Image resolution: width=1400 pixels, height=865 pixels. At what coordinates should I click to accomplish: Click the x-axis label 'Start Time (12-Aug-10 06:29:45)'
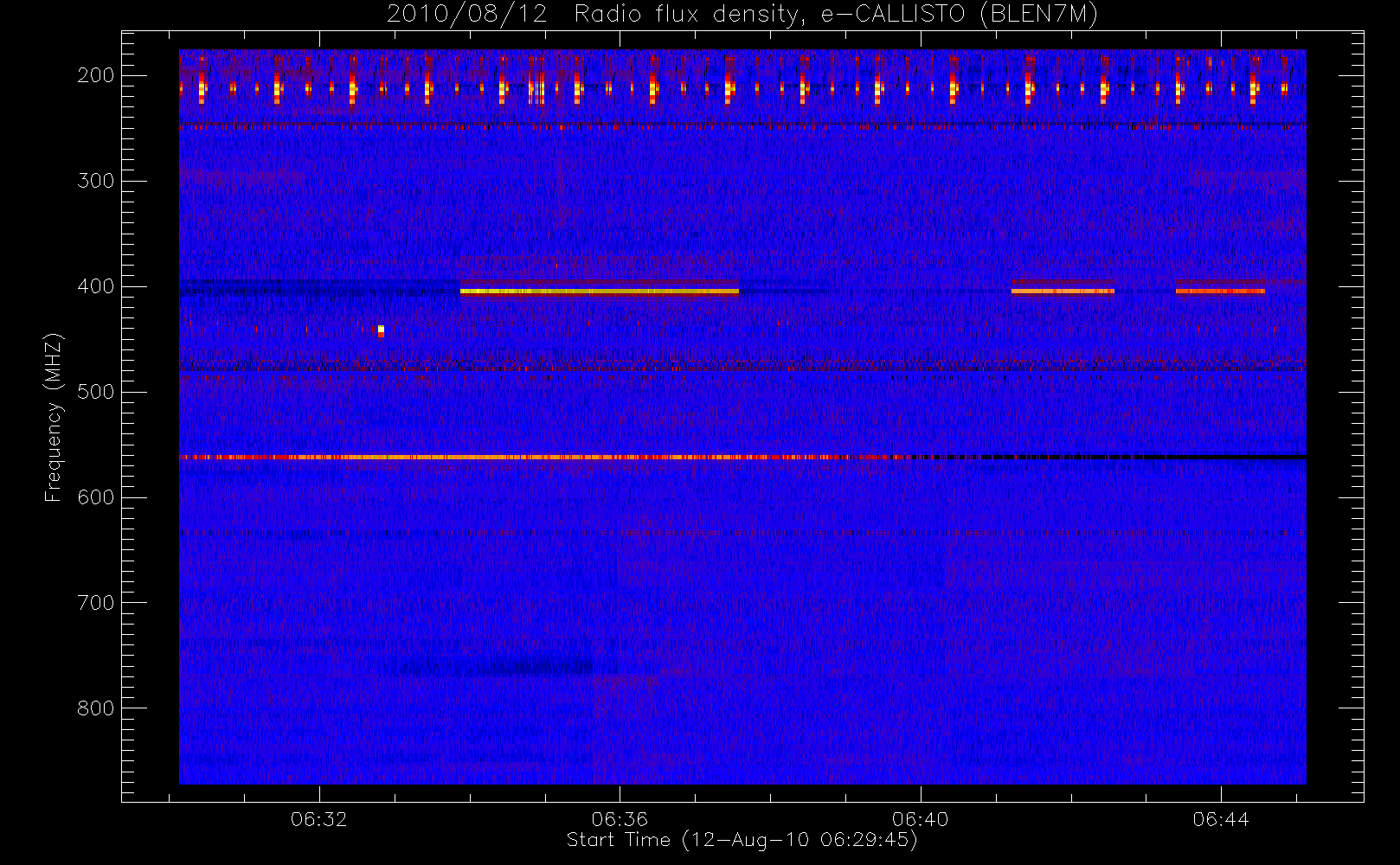pos(742,840)
